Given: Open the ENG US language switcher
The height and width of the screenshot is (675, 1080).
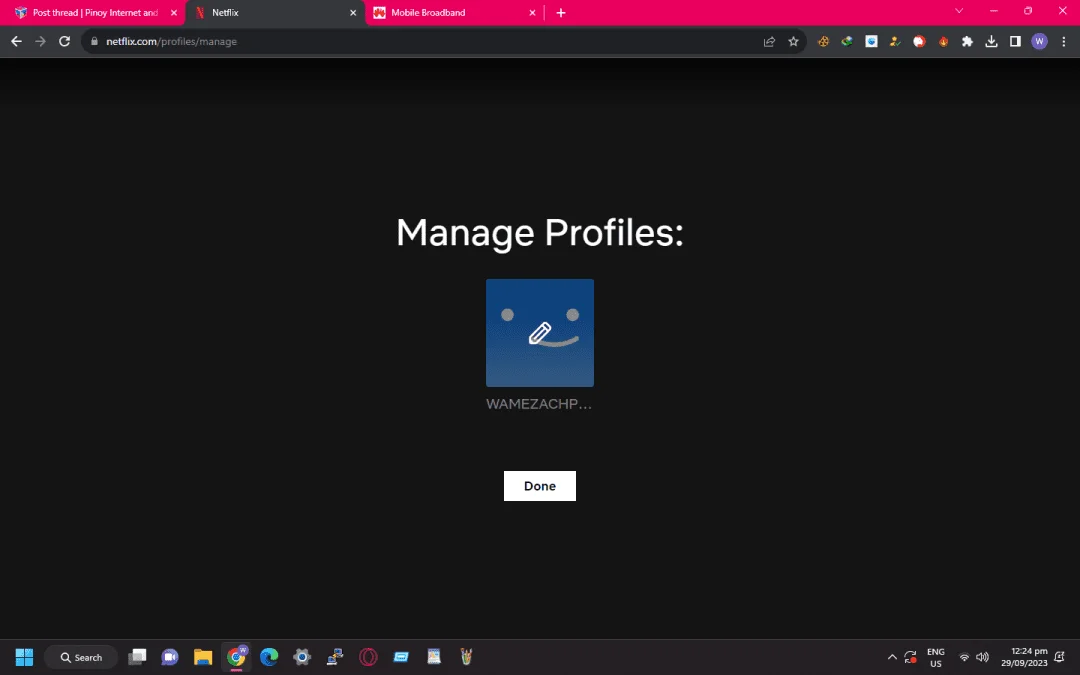Looking at the screenshot, I should tap(935, 657).
